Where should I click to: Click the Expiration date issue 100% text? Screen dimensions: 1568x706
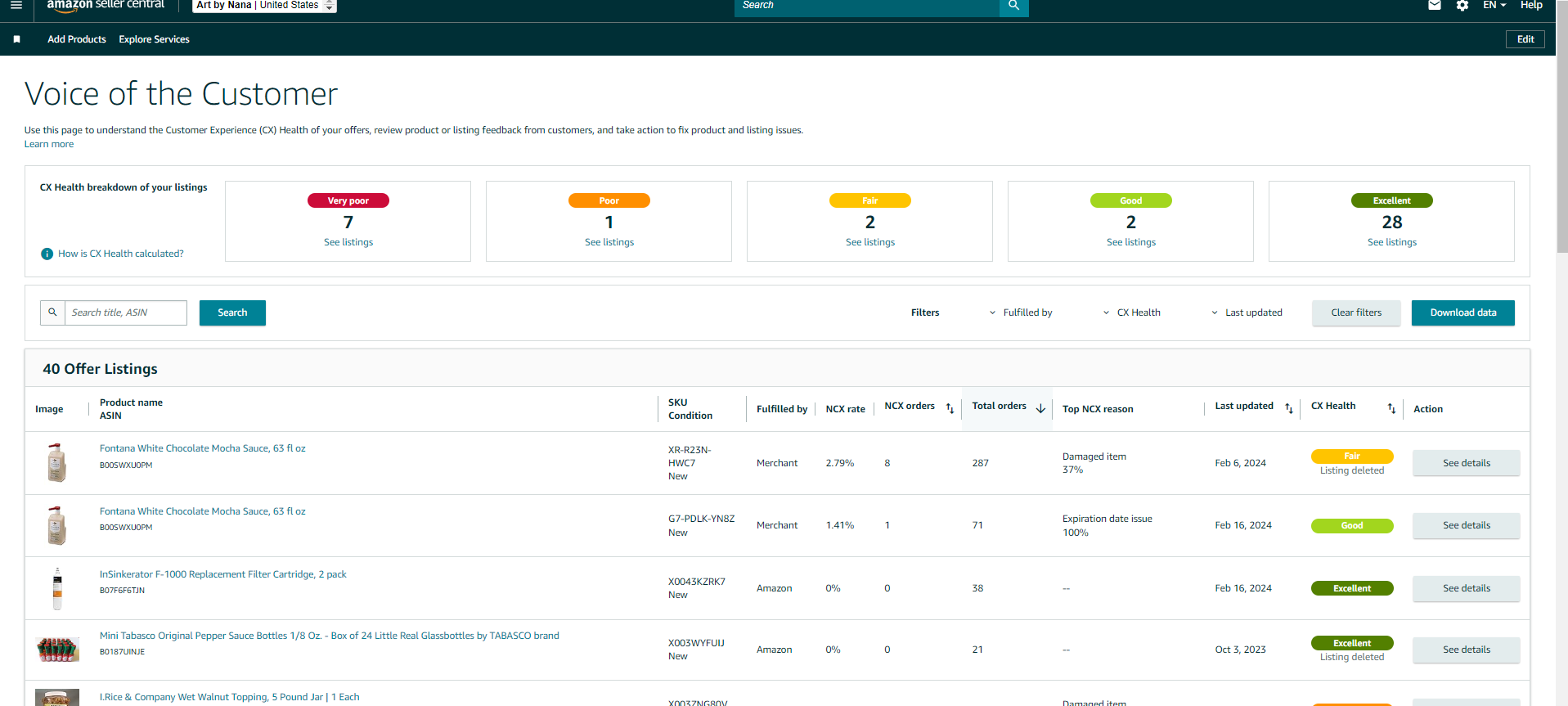click(1107, 525)
